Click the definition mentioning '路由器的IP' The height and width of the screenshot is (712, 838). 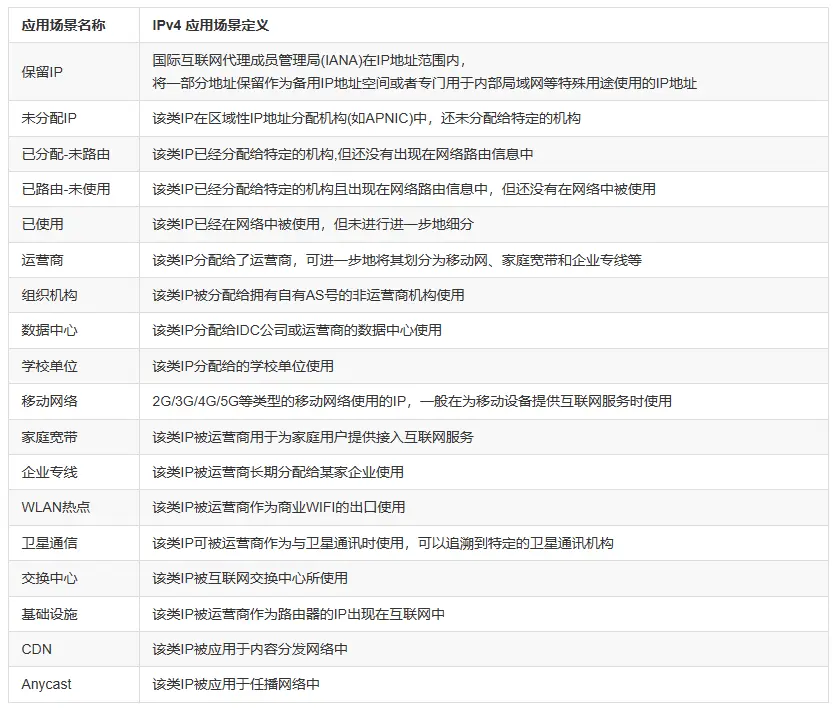484,614
